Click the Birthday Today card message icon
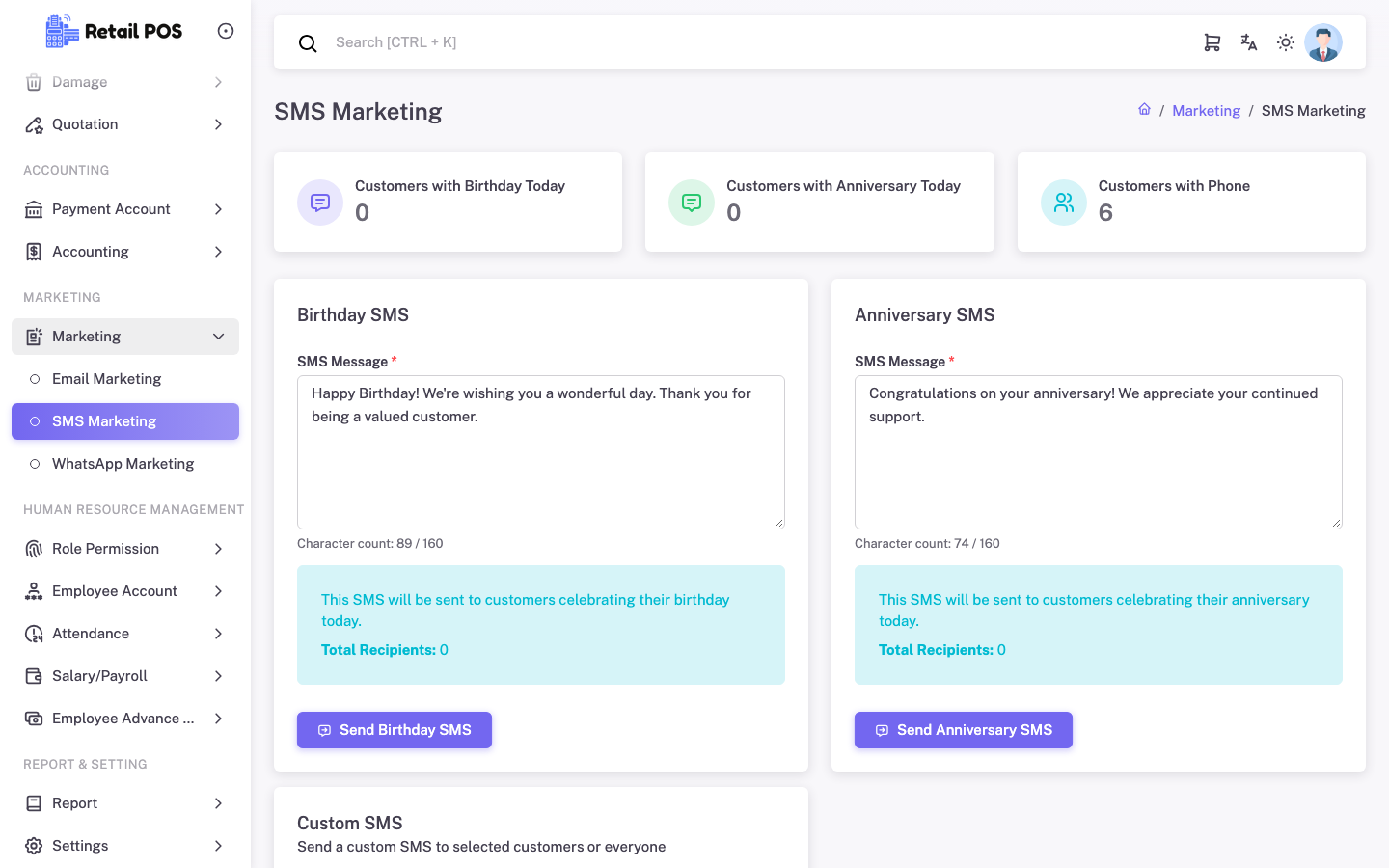Viewport: 1389px width, 868px height. [x=320, y=203]
